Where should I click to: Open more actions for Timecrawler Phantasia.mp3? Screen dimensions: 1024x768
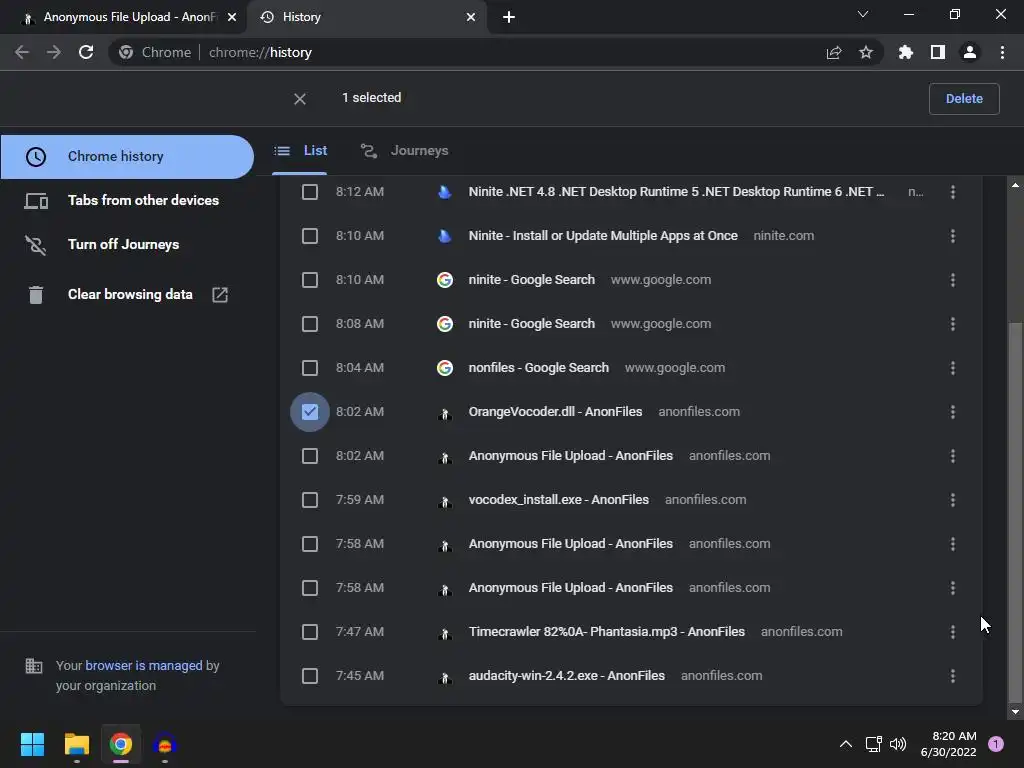tap(953, 632)
